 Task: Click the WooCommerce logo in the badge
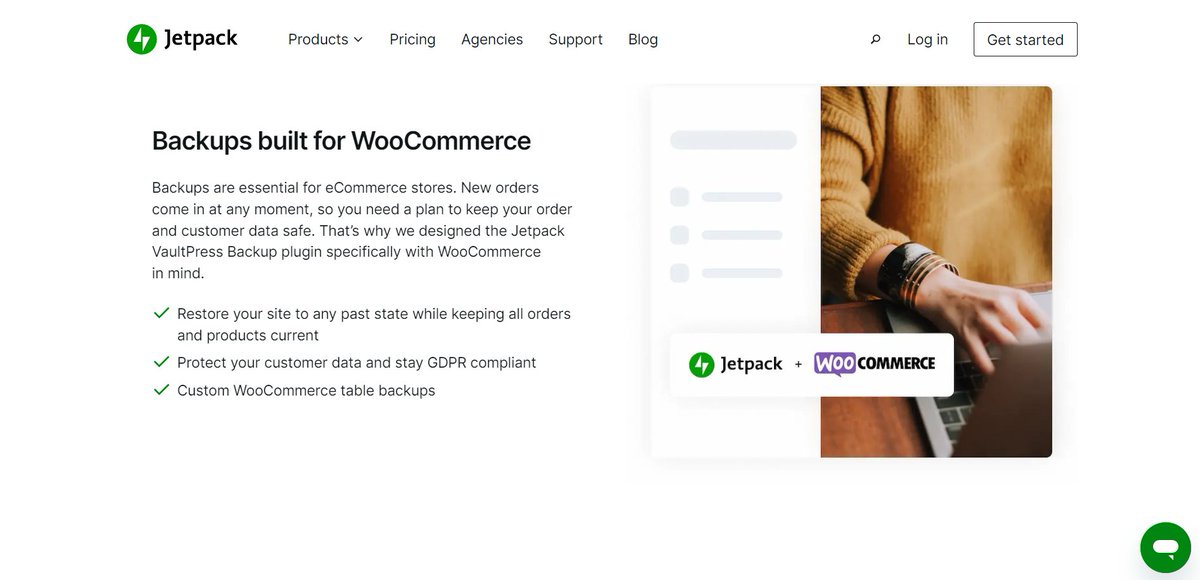point(874,364)
